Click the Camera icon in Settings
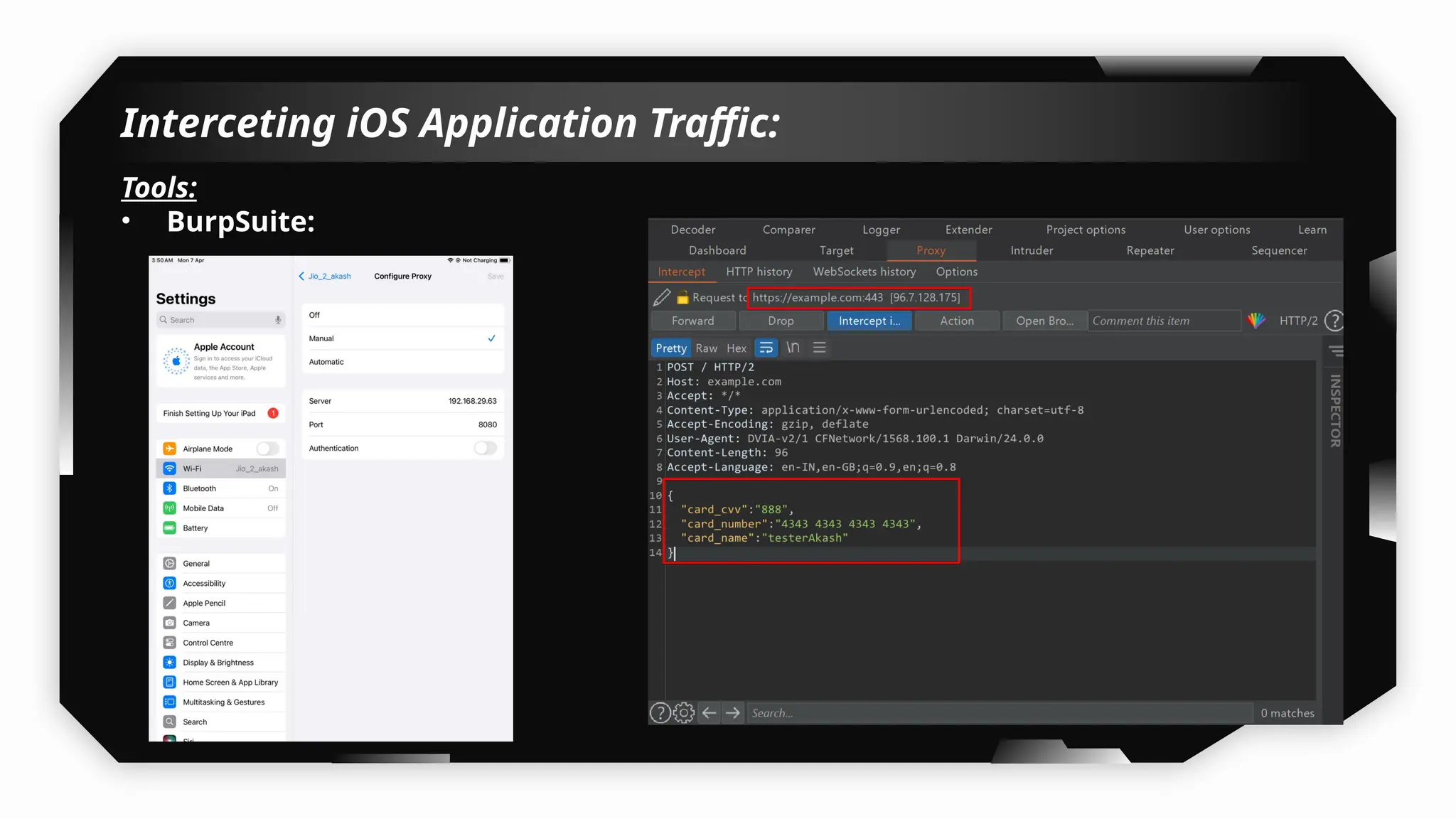 click(x=169, y=623)
